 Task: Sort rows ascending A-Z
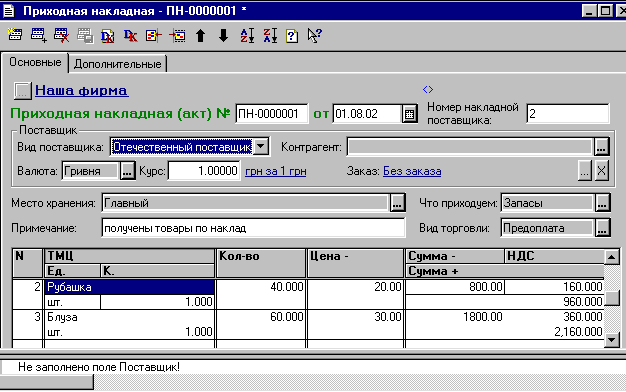[247, 36]
